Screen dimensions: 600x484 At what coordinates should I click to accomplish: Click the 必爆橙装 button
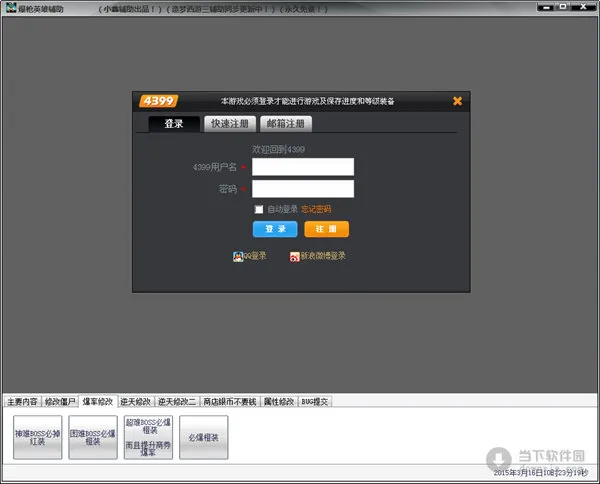203,438
